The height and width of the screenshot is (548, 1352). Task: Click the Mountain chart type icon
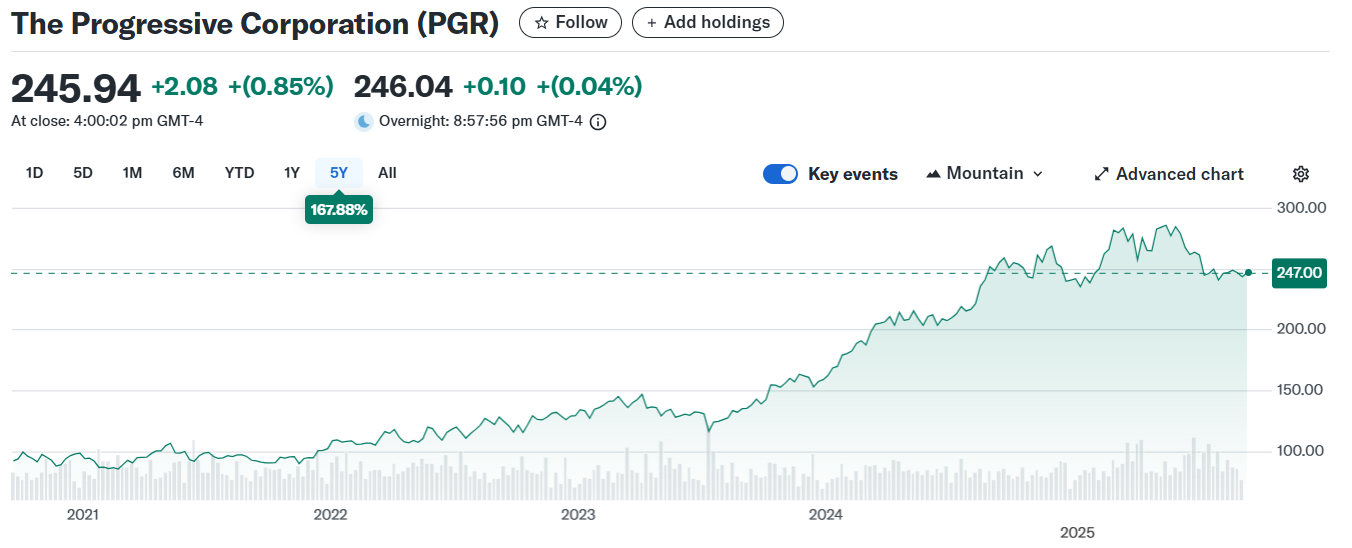click(933, 174)
